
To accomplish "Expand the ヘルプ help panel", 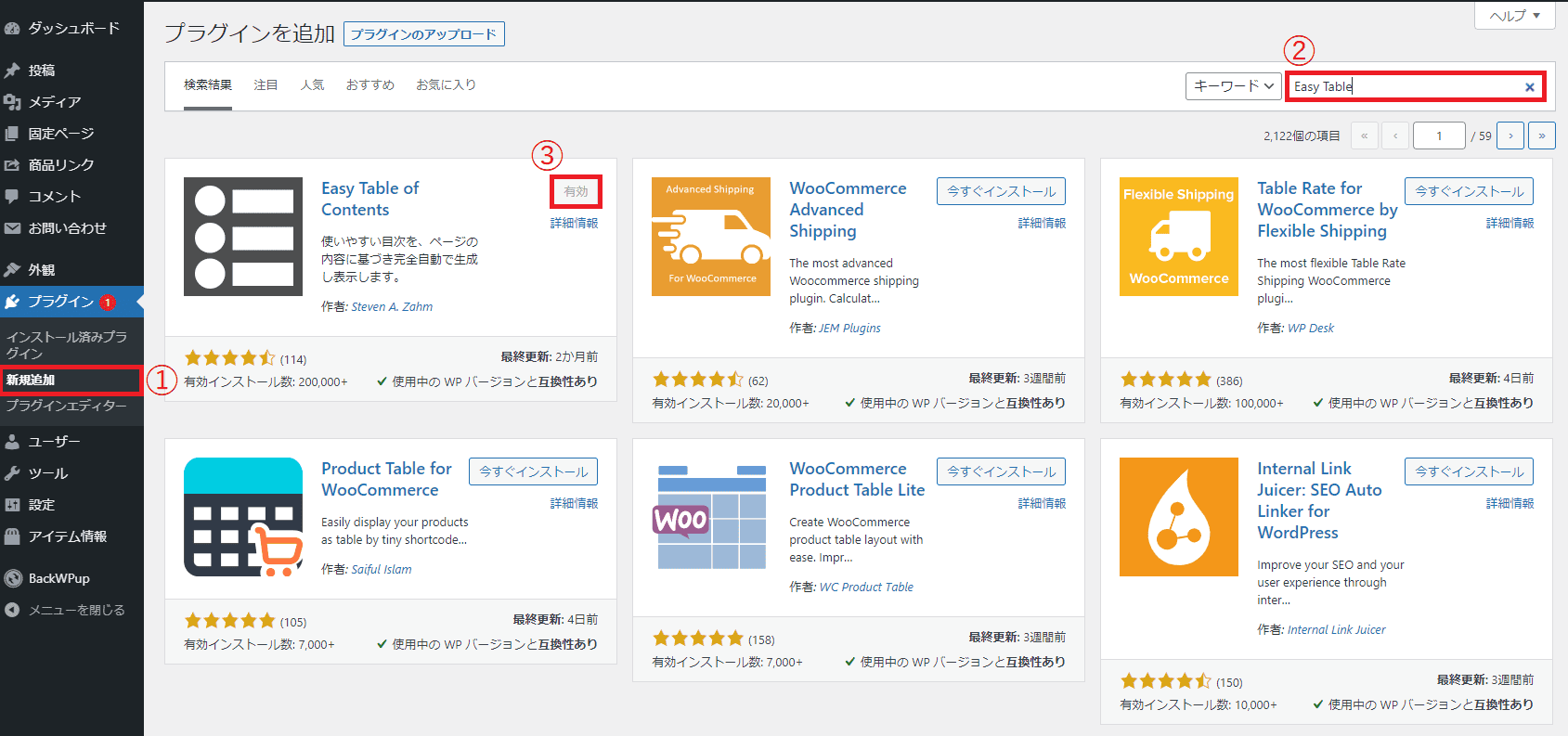I will coord(1515,15).
